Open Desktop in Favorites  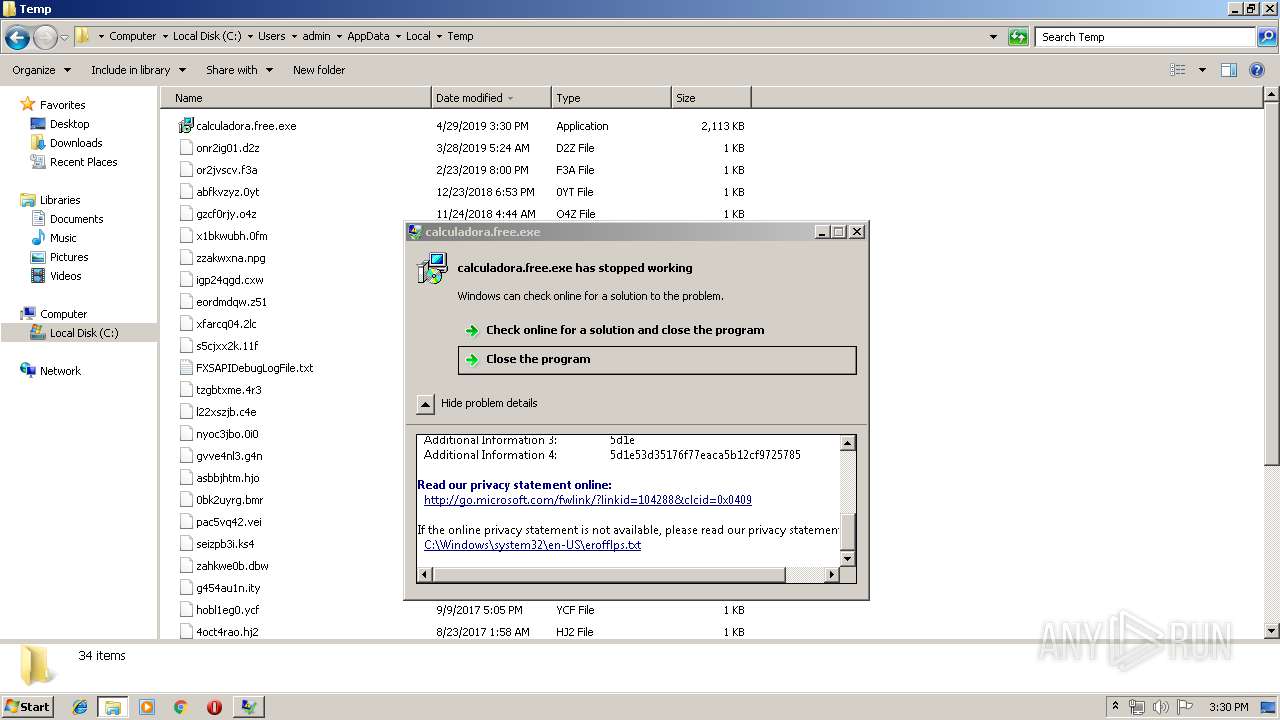(x=69, y=124)
